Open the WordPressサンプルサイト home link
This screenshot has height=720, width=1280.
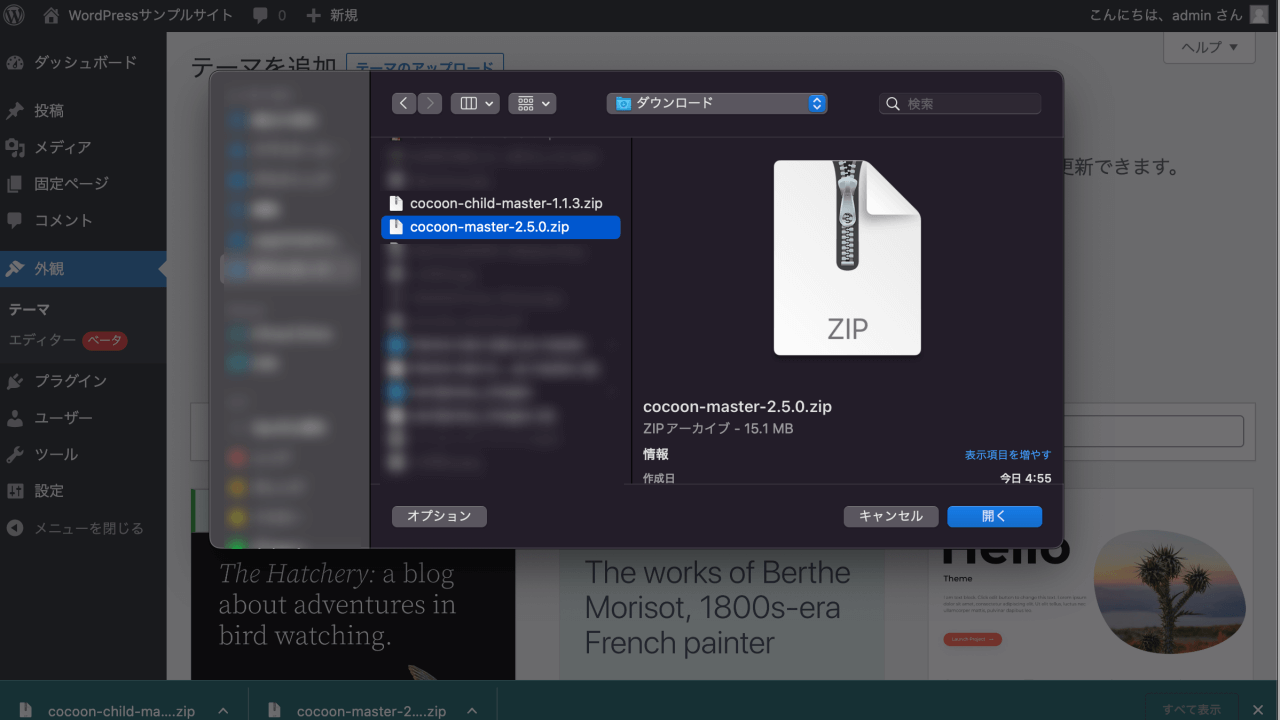click(138, 15)
